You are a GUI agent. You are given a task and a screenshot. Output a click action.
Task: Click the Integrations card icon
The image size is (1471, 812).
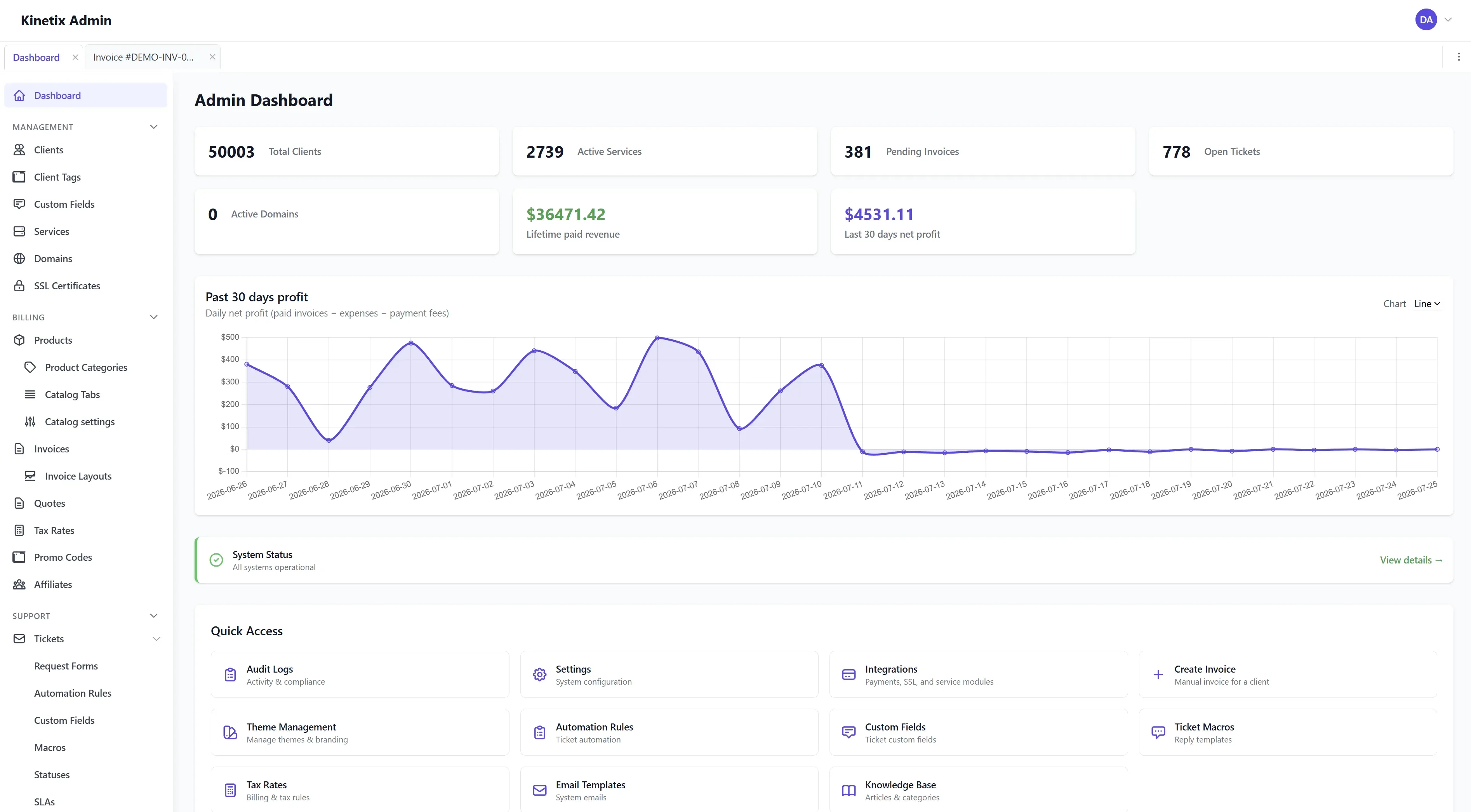849,675
